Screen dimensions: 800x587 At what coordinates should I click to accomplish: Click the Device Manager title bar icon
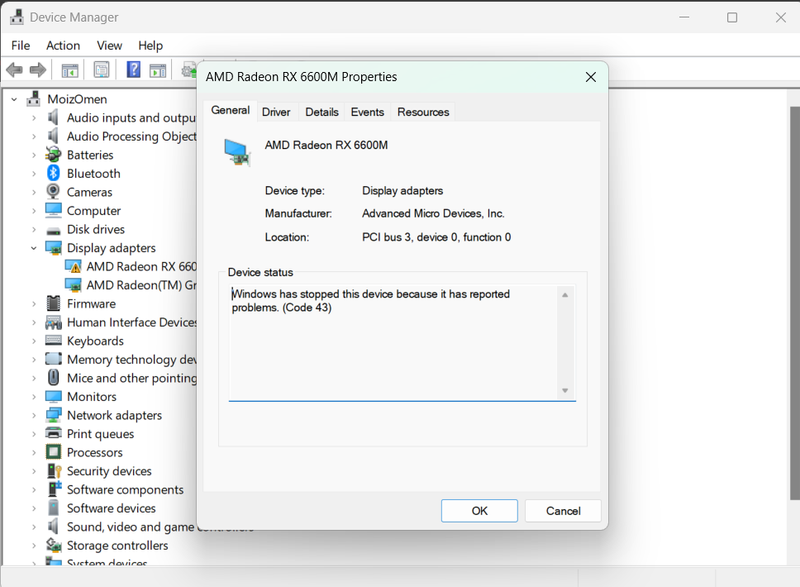click(17, 17)
